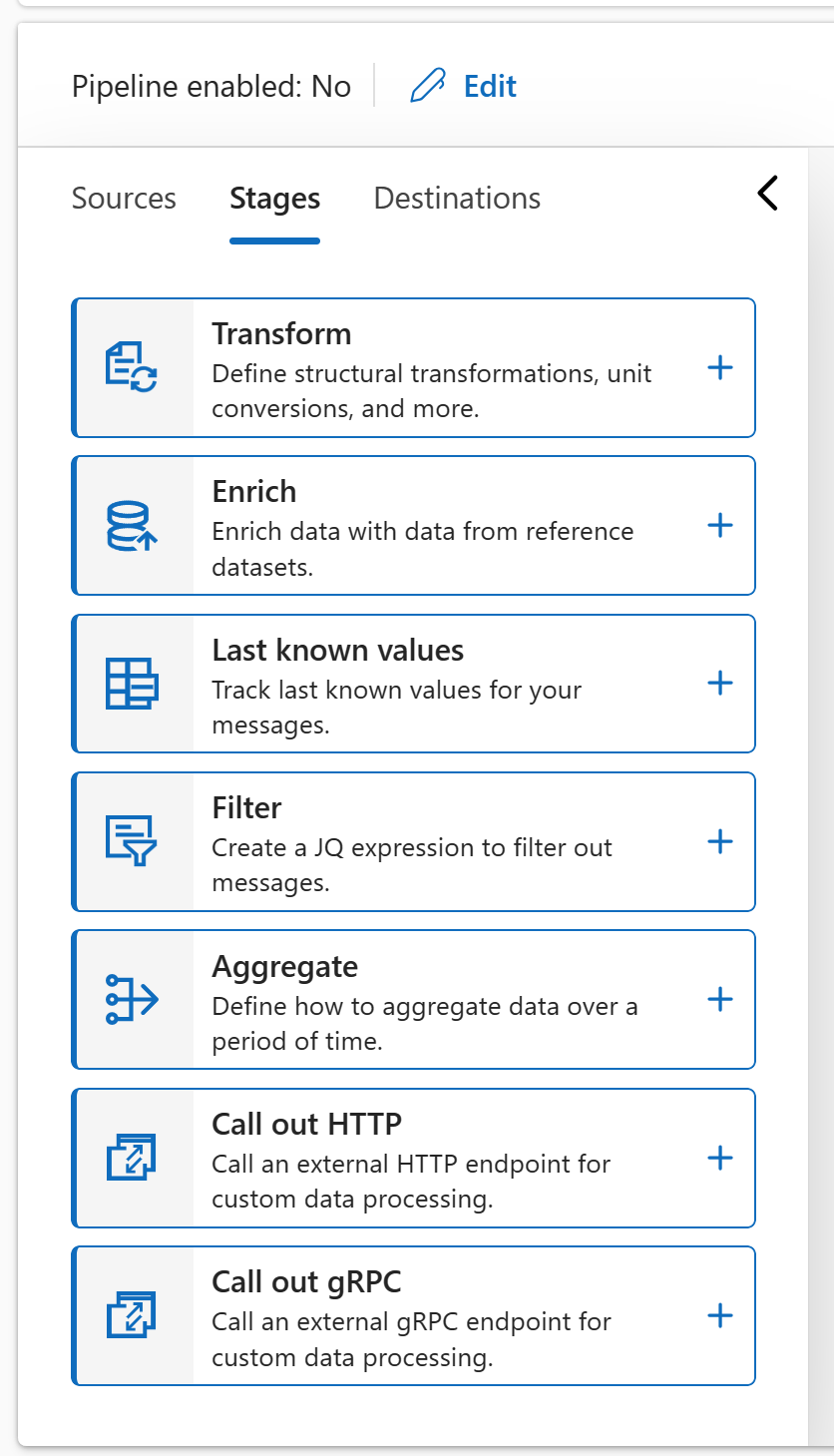
Task: Add Call out HTTP stage plus
Action: coord(720,1158)
